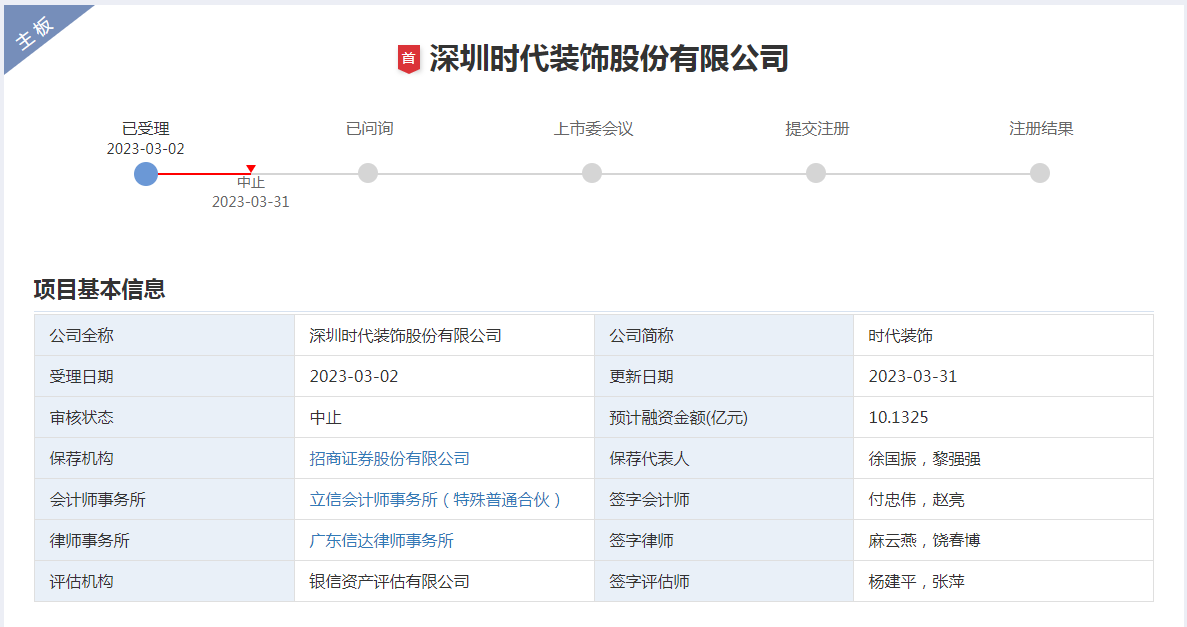The width and height of the screenshot is (1187, 627).
Task: Click the 注册结果 stage circle
Action: click(x=1040, y=173)
